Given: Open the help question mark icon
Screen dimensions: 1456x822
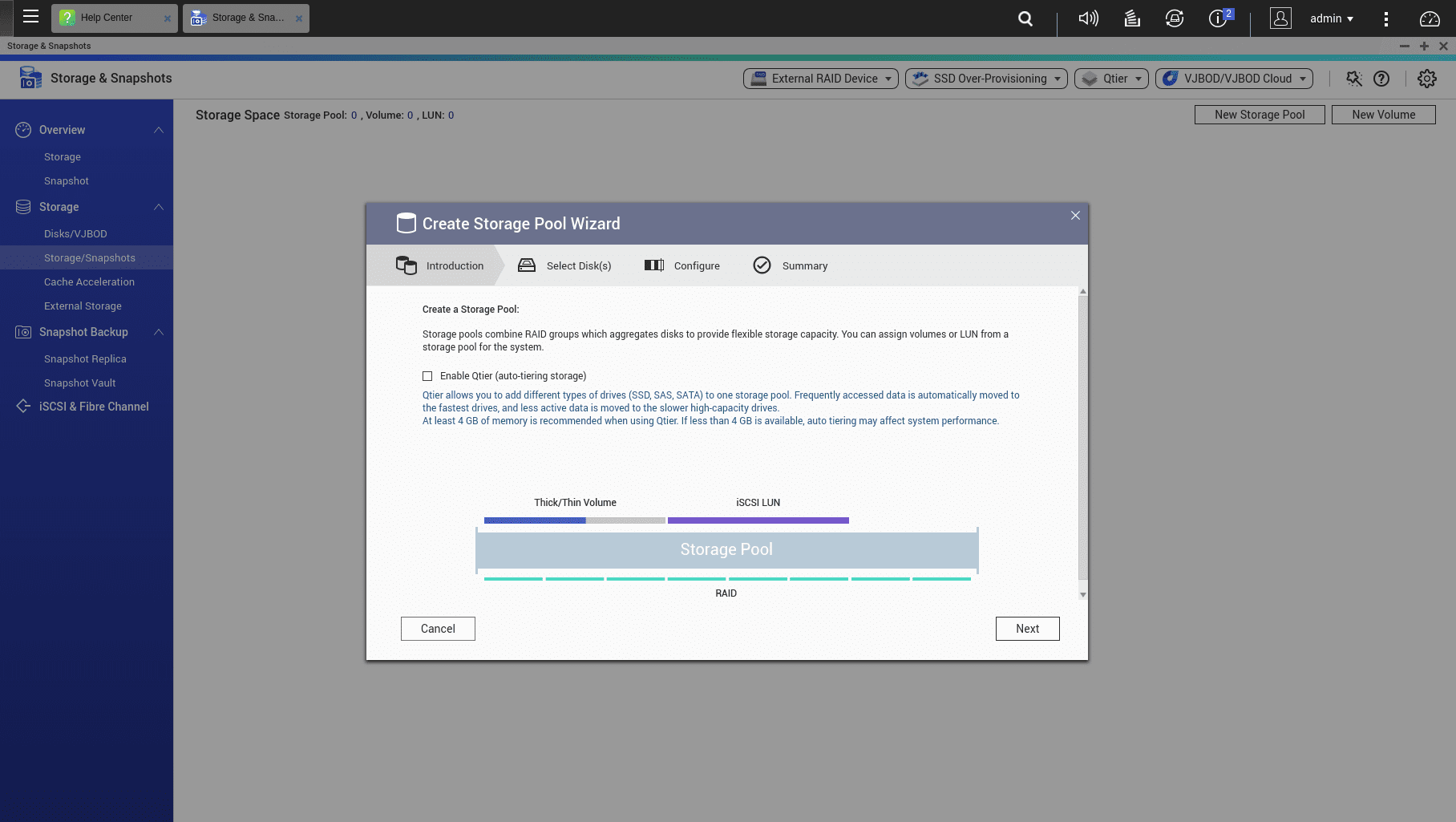Looking at the screenshot, I should point(1381,79).
